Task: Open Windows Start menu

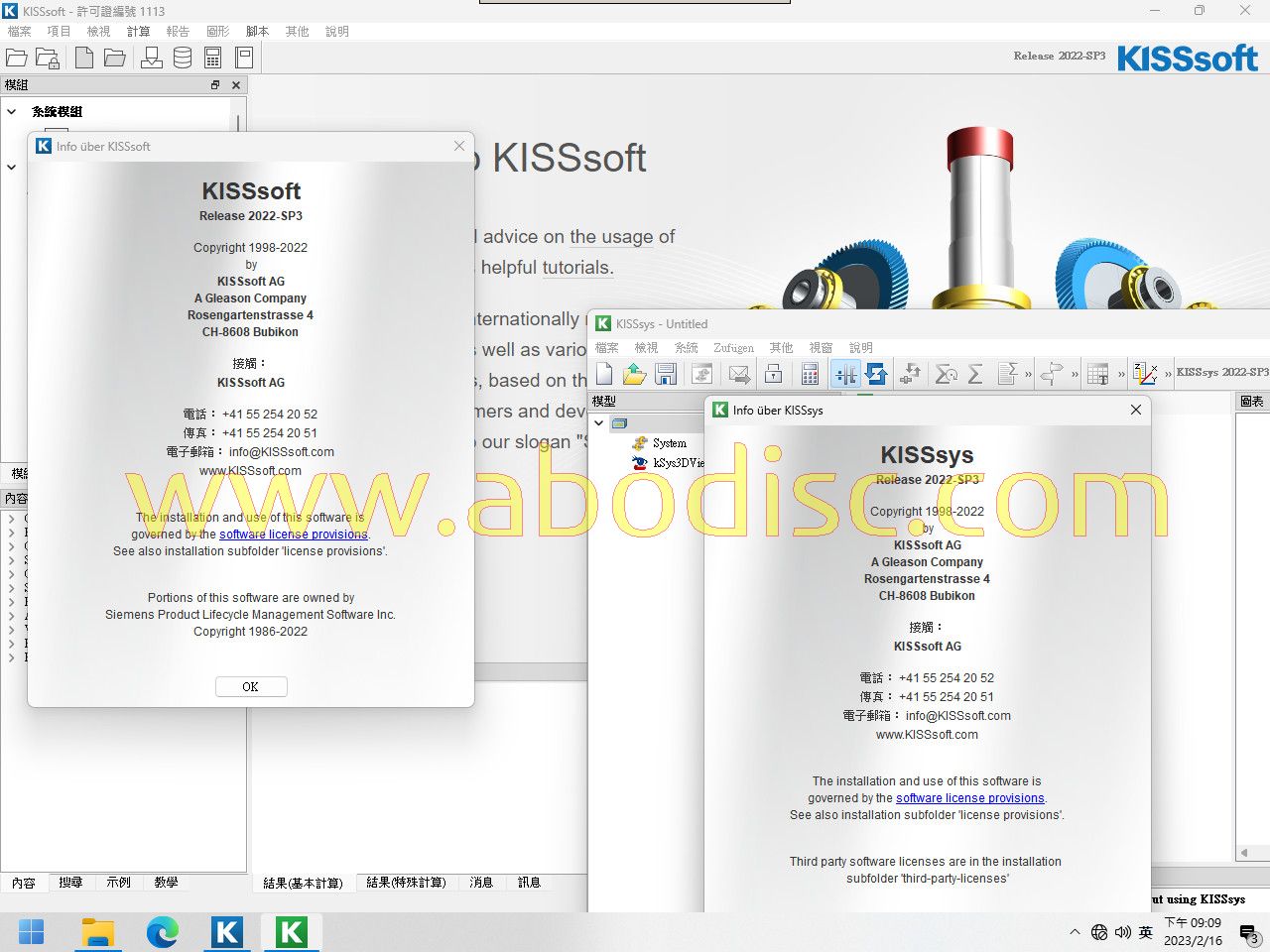Action: (32, 932)
